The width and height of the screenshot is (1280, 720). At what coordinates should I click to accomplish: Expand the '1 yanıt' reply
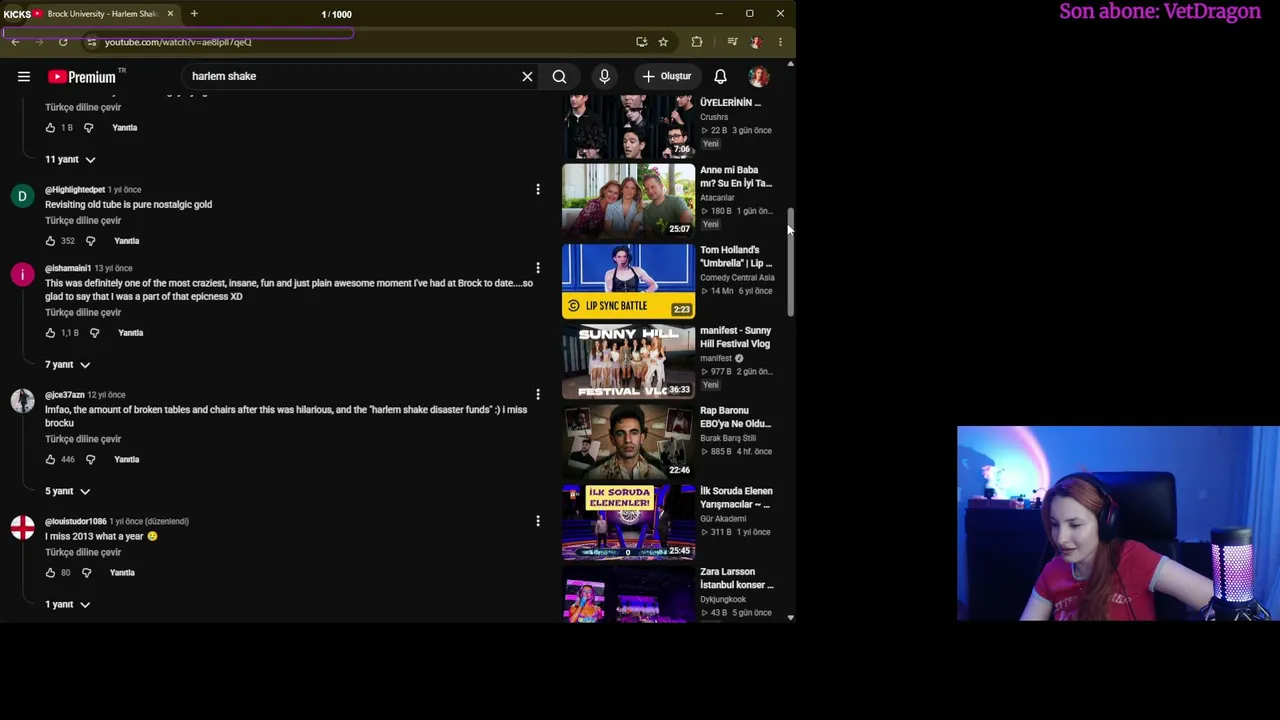tap(68, 605)
